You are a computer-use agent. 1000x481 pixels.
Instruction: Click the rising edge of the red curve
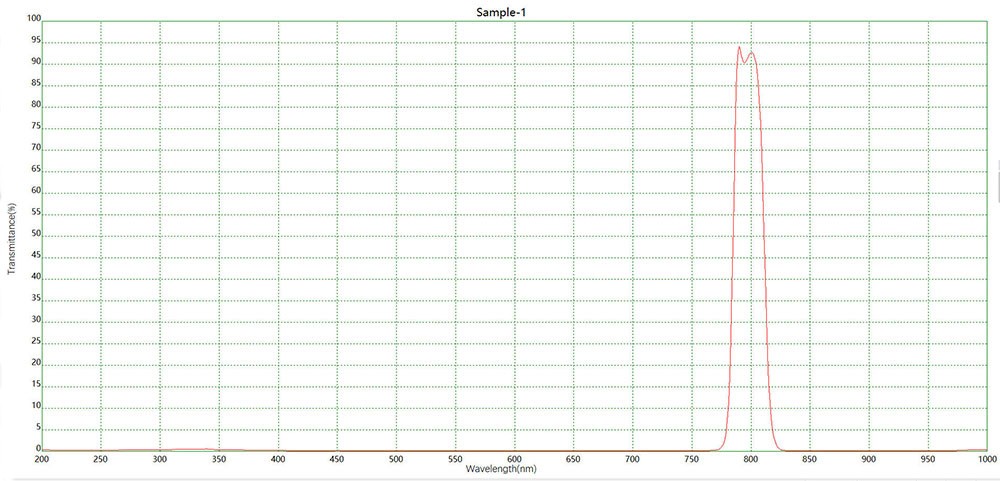[733, 250]
